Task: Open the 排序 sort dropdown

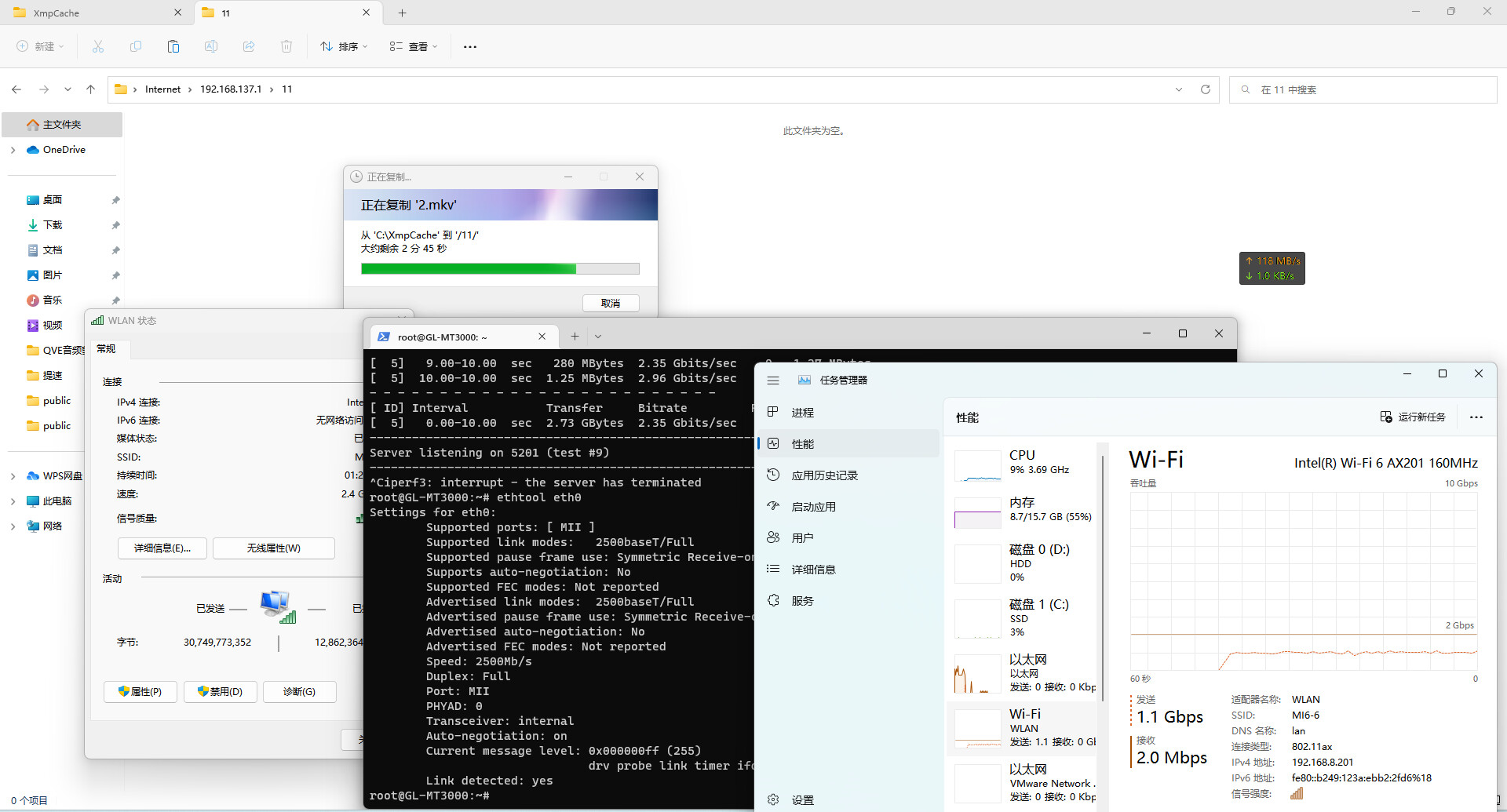Action: [344, 46]
